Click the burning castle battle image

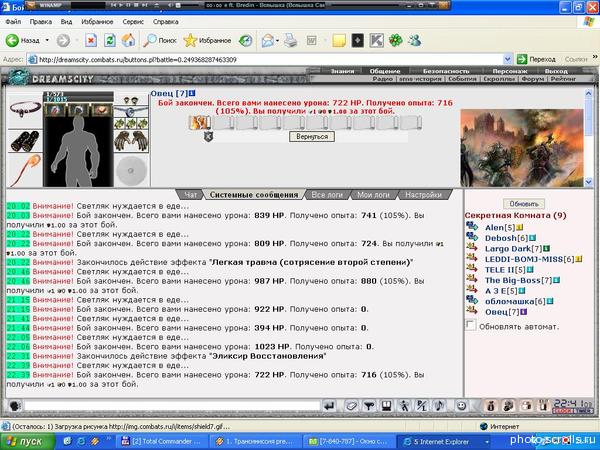tap(522, 148)
